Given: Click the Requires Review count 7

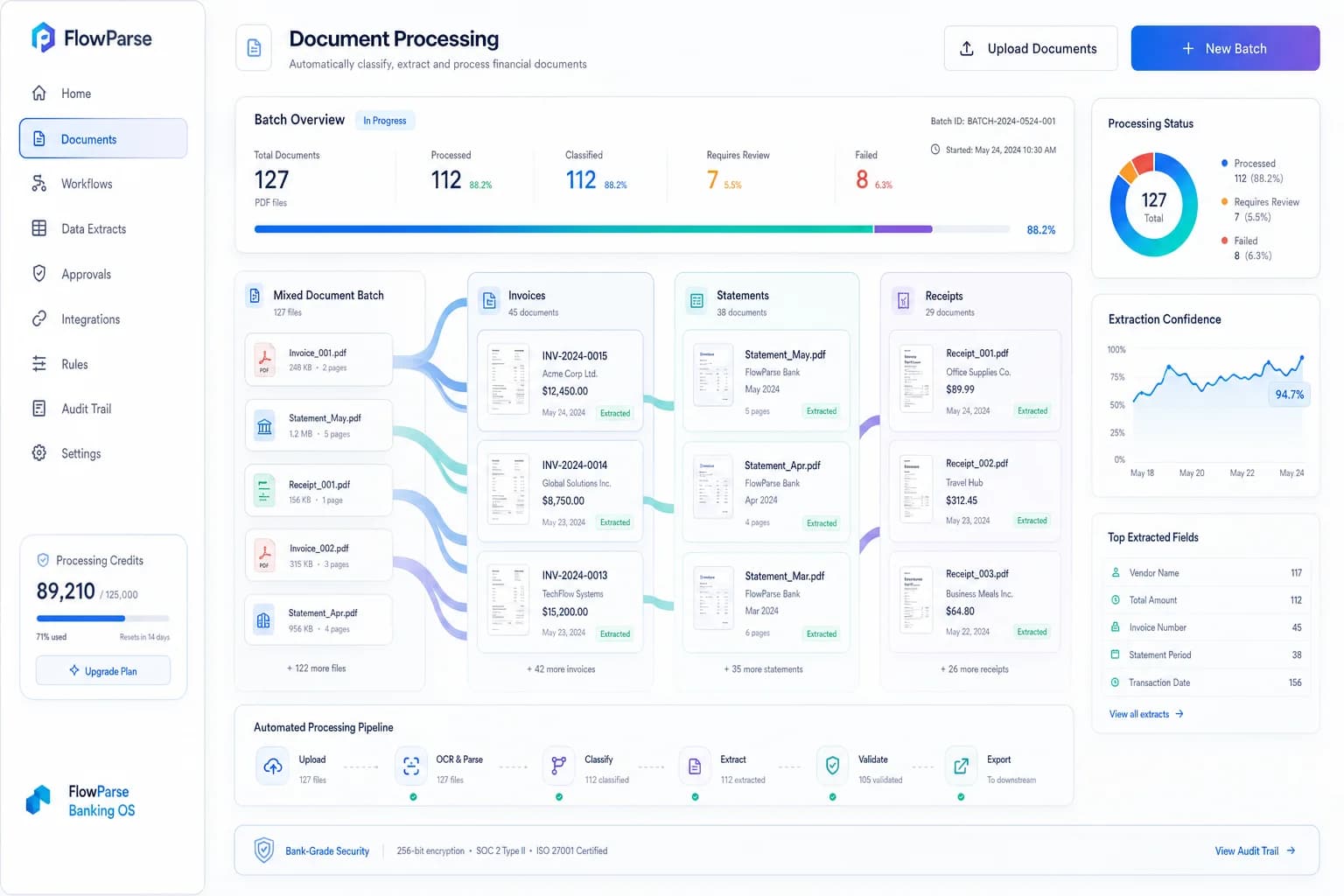Looking at the screenshot, I should coord(712,179).
